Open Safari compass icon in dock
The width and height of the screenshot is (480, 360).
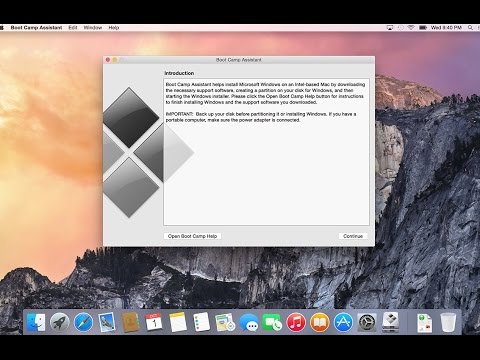click(83, 322)
